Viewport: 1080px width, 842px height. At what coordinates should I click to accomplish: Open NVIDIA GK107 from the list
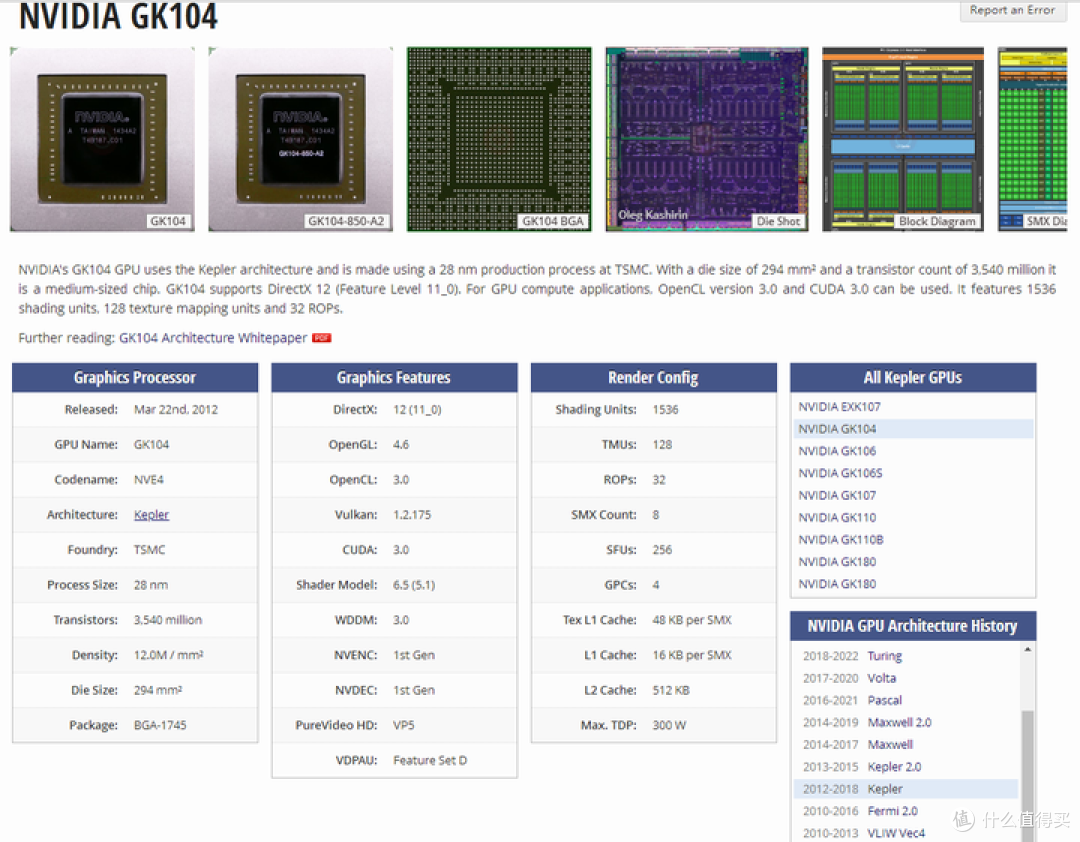click(837, 495)
